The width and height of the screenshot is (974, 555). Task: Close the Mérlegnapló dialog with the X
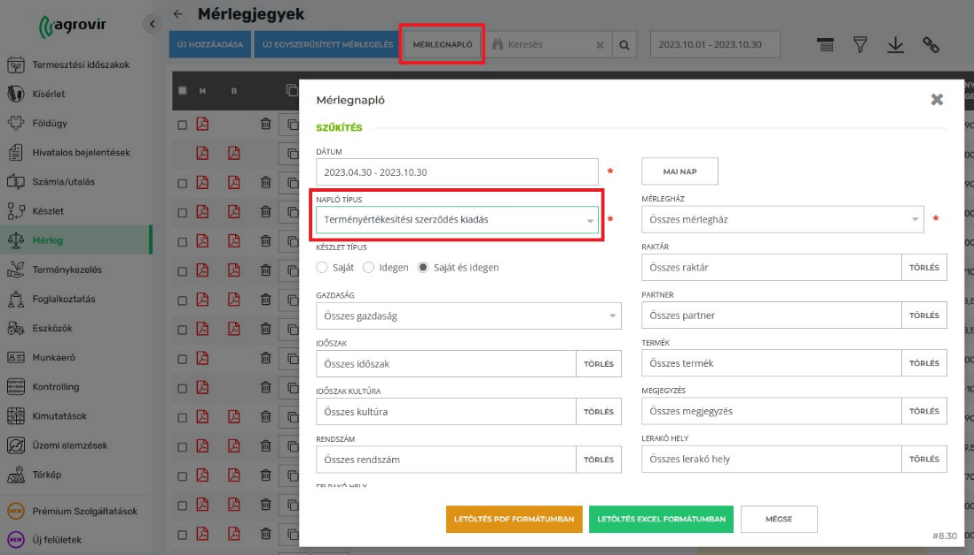[x=937, y=99]
